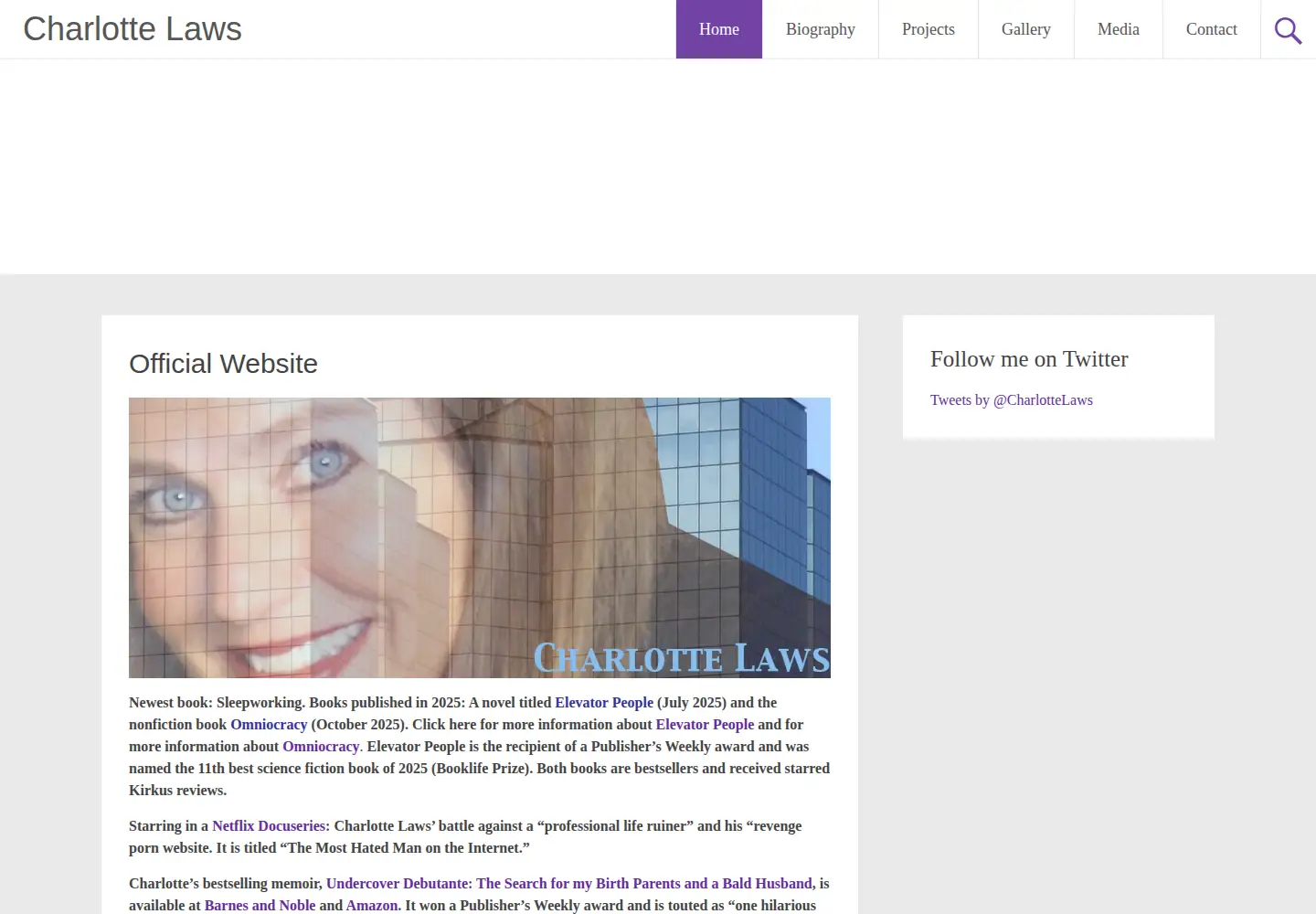Open the Undercover Debutante memoir link
1316x914 pixels.
coord(569,884)
